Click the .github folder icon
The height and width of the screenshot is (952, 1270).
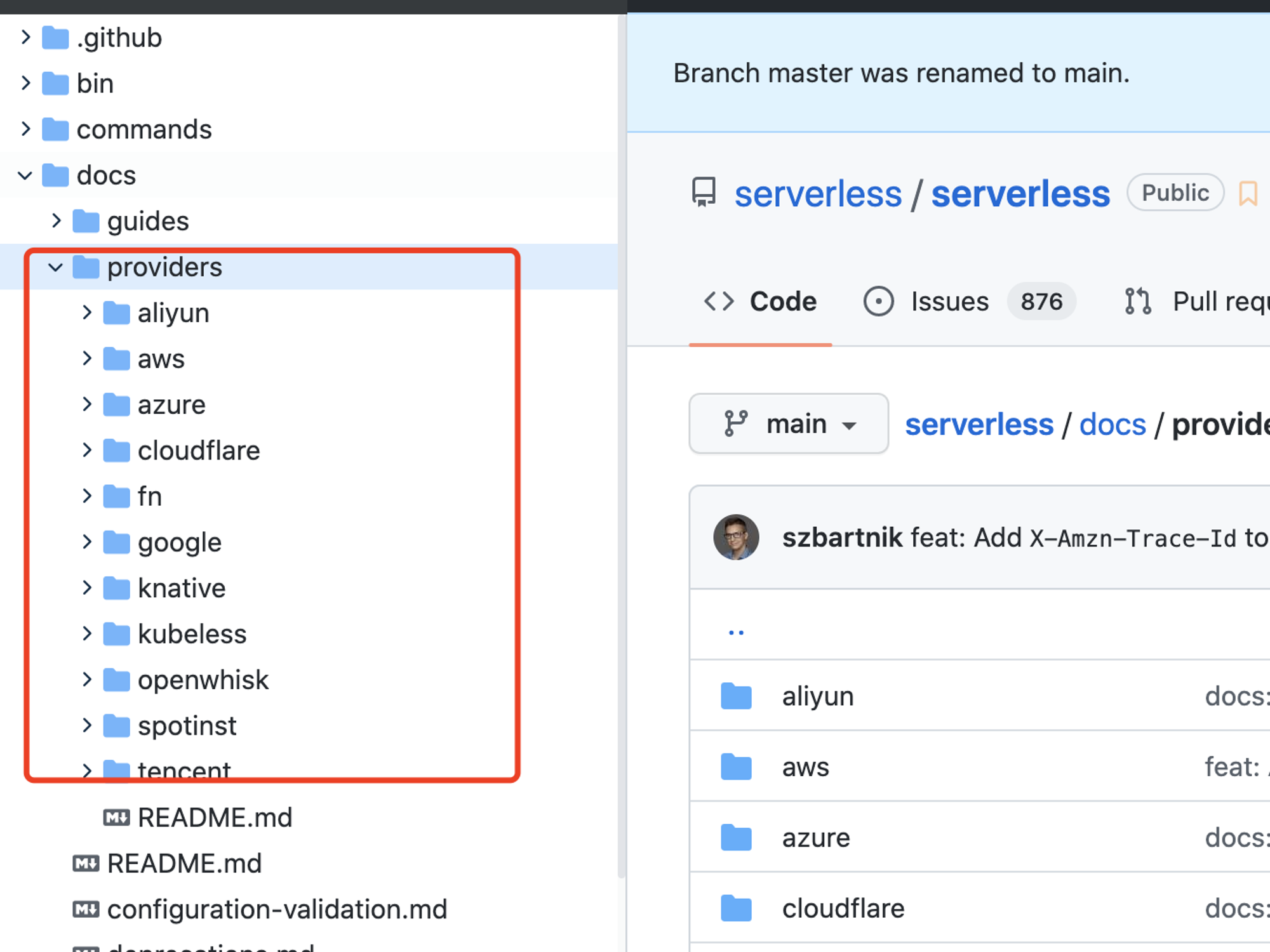pyautogui.click(x=55, y=37)
